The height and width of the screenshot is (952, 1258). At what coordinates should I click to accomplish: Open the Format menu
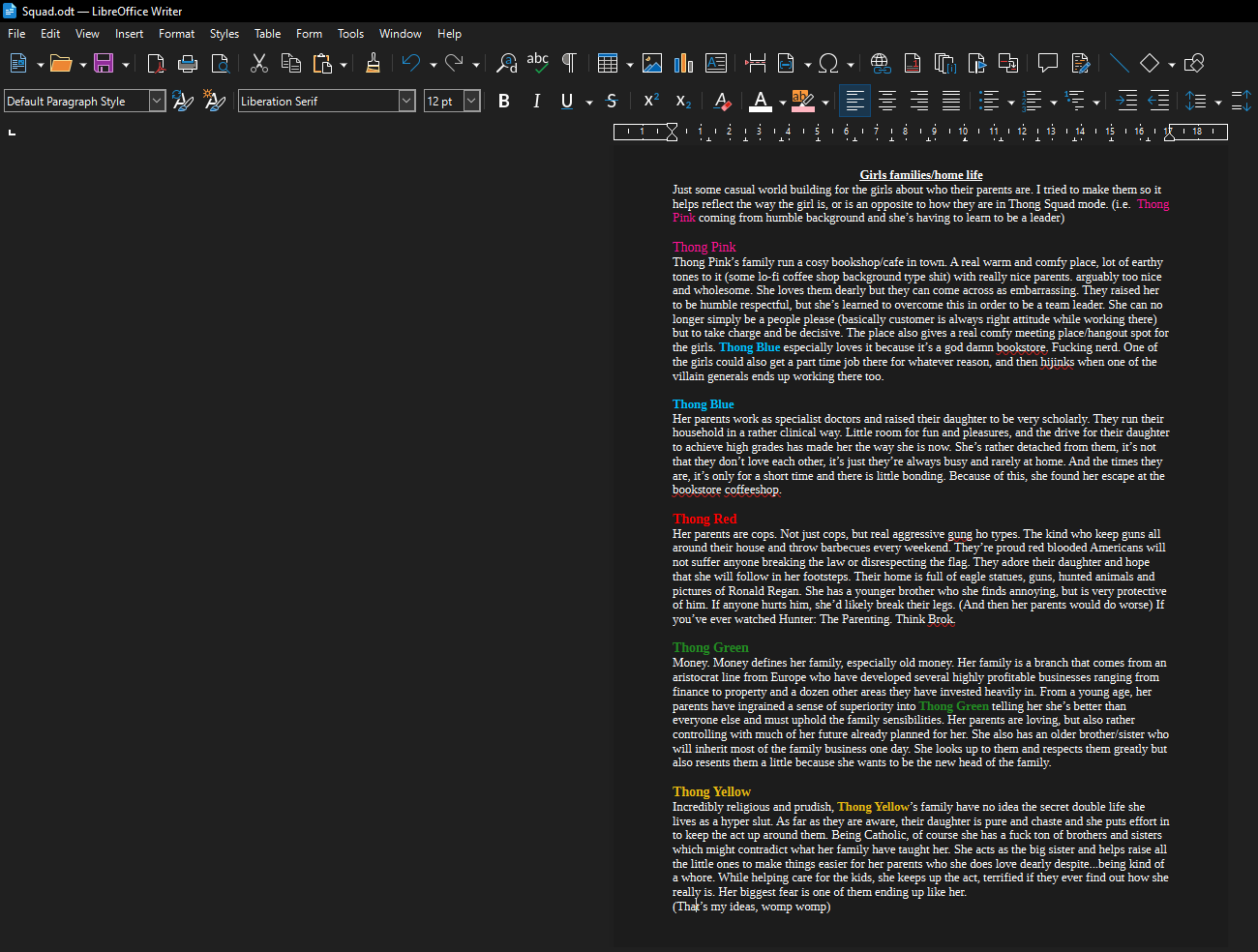click(x=176, y=34)
